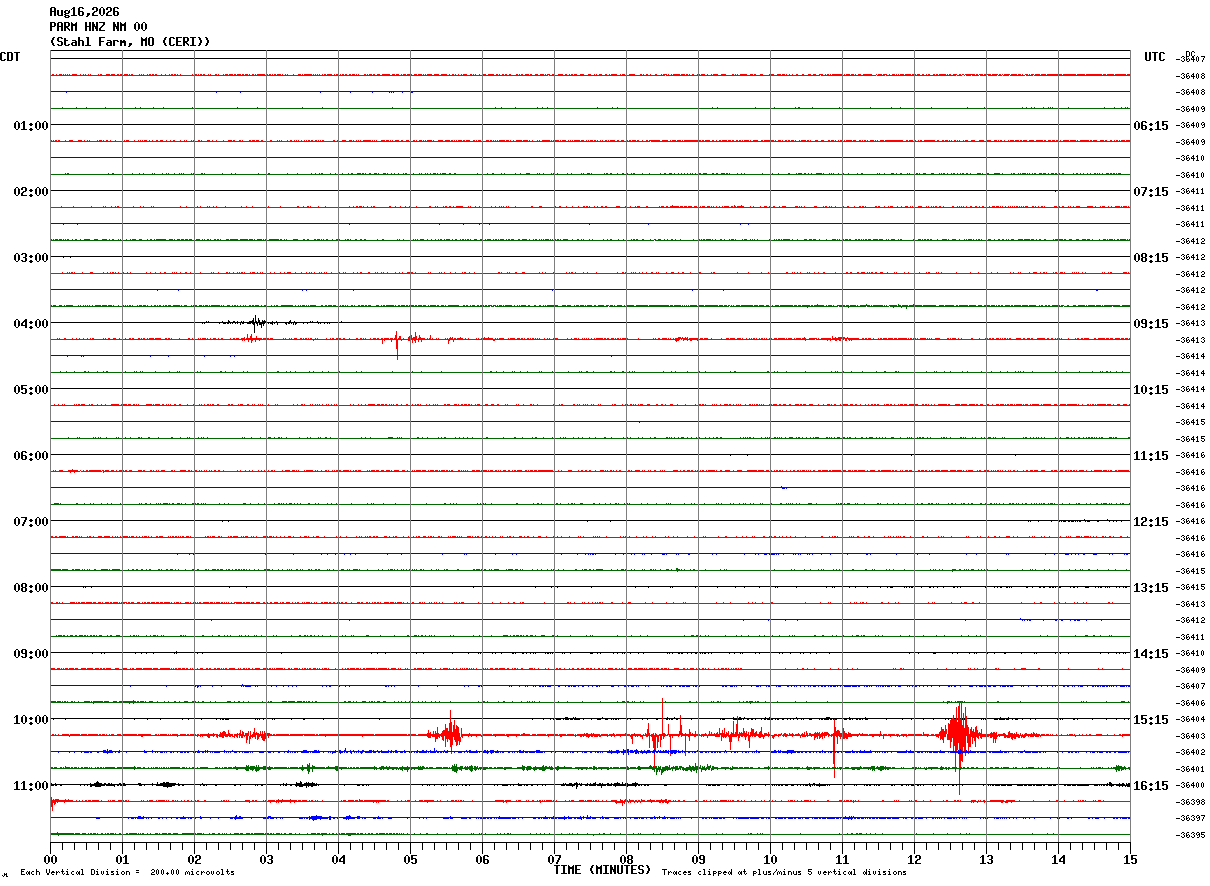This screenshot has height=886, width=1210.
Task: Click the 15 minute axis tick label
Action: coord(1130,859)
